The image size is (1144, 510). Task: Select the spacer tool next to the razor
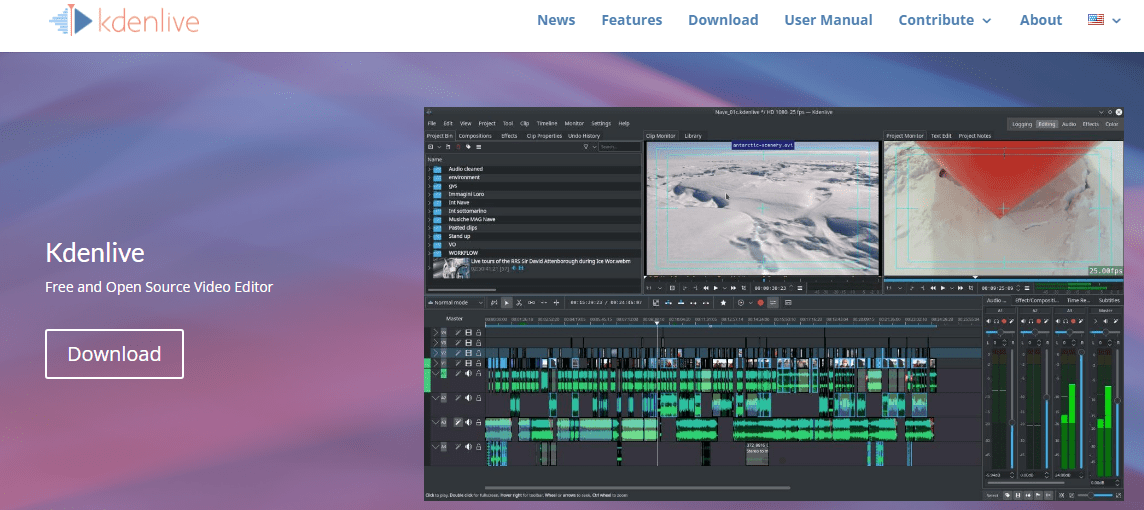point(532,303)
